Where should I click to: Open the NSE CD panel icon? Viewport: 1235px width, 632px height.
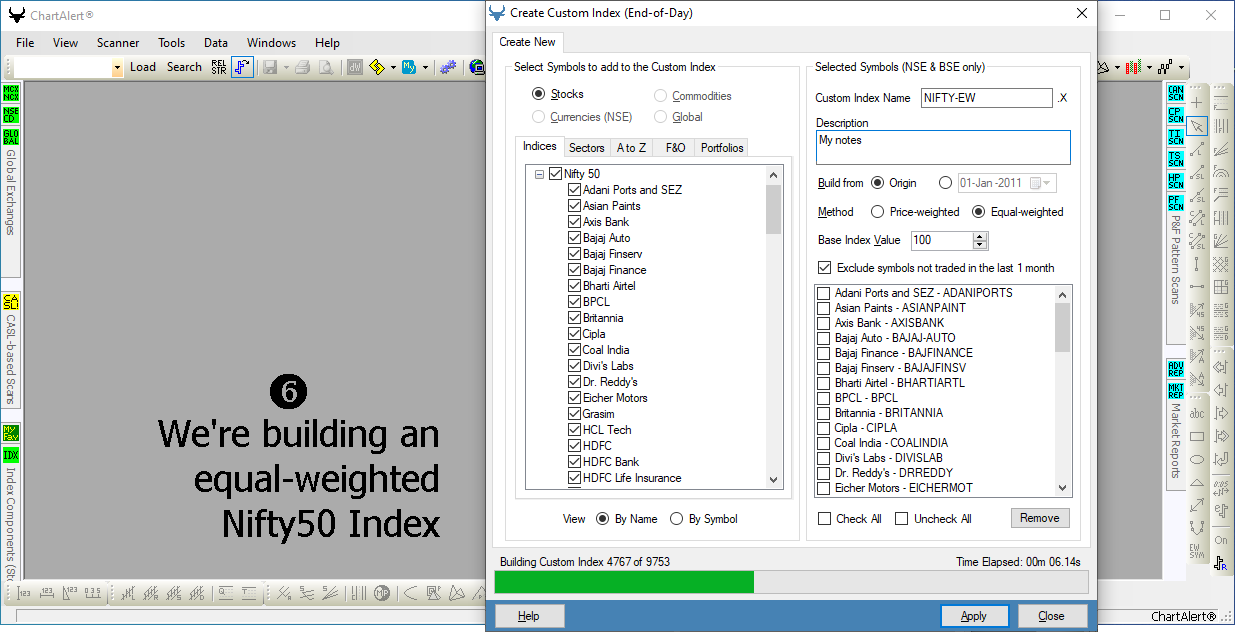(x=11, y=115)
